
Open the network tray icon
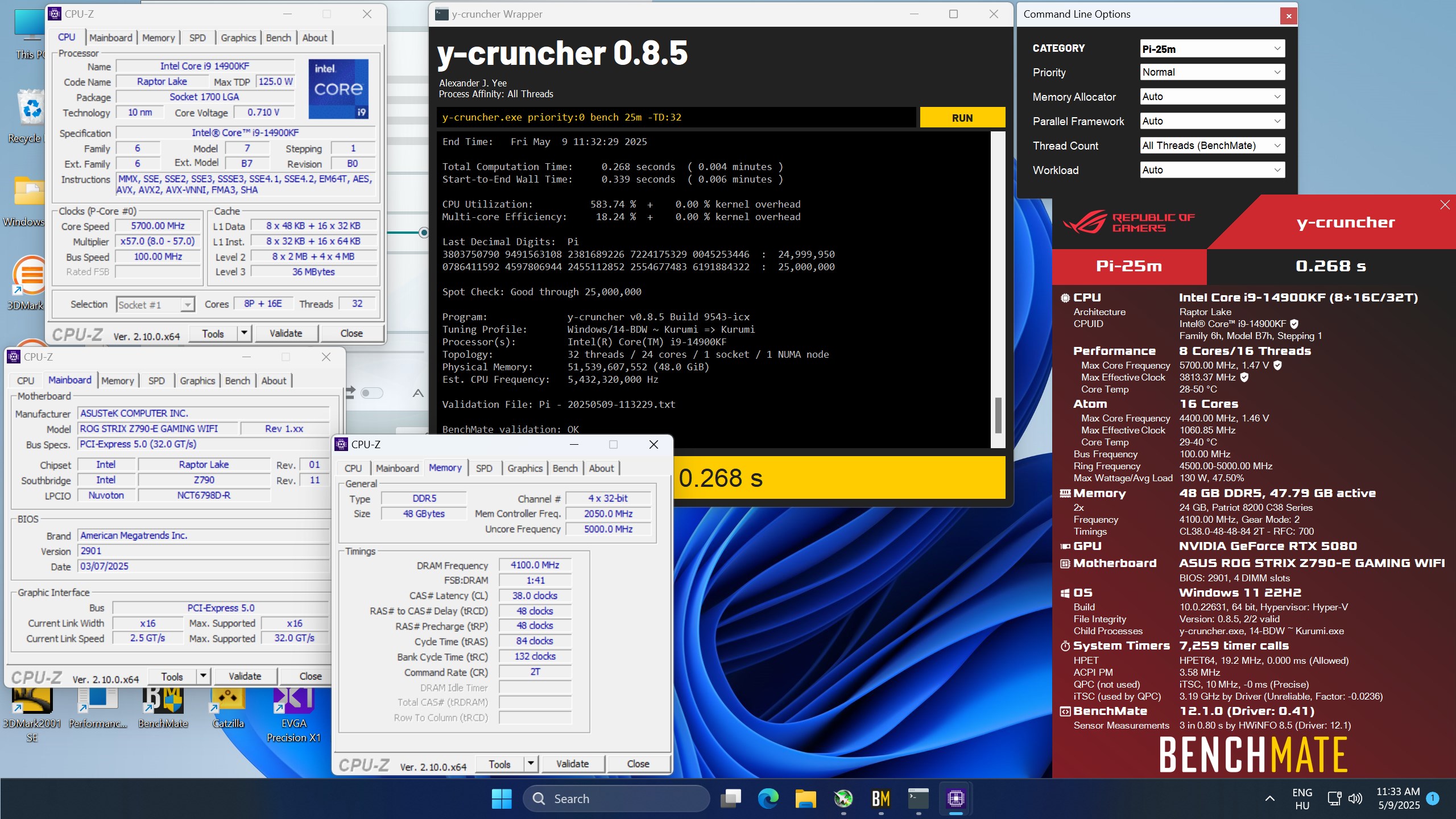(1334, 799)
